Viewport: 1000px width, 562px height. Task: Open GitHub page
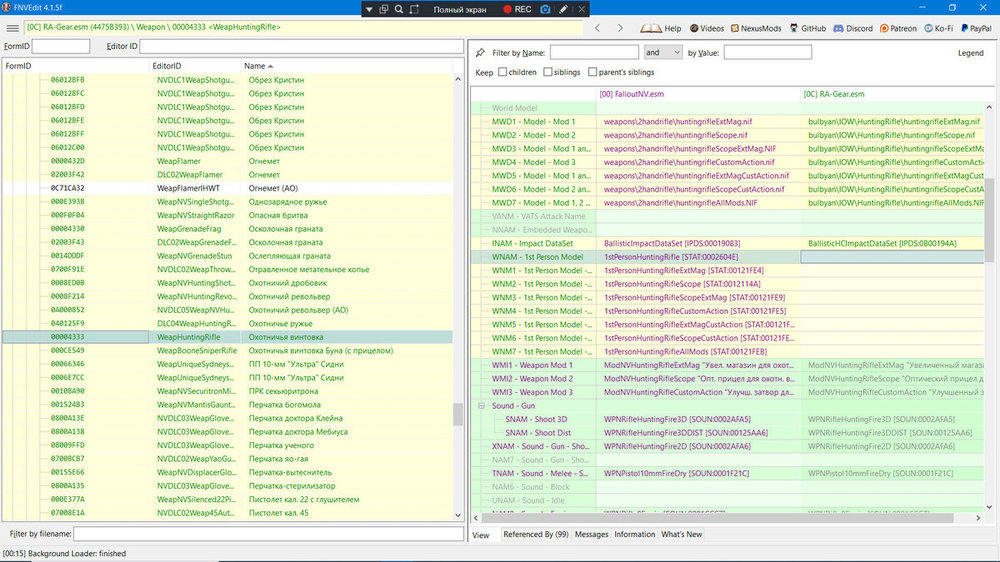(x=807, y=29)
